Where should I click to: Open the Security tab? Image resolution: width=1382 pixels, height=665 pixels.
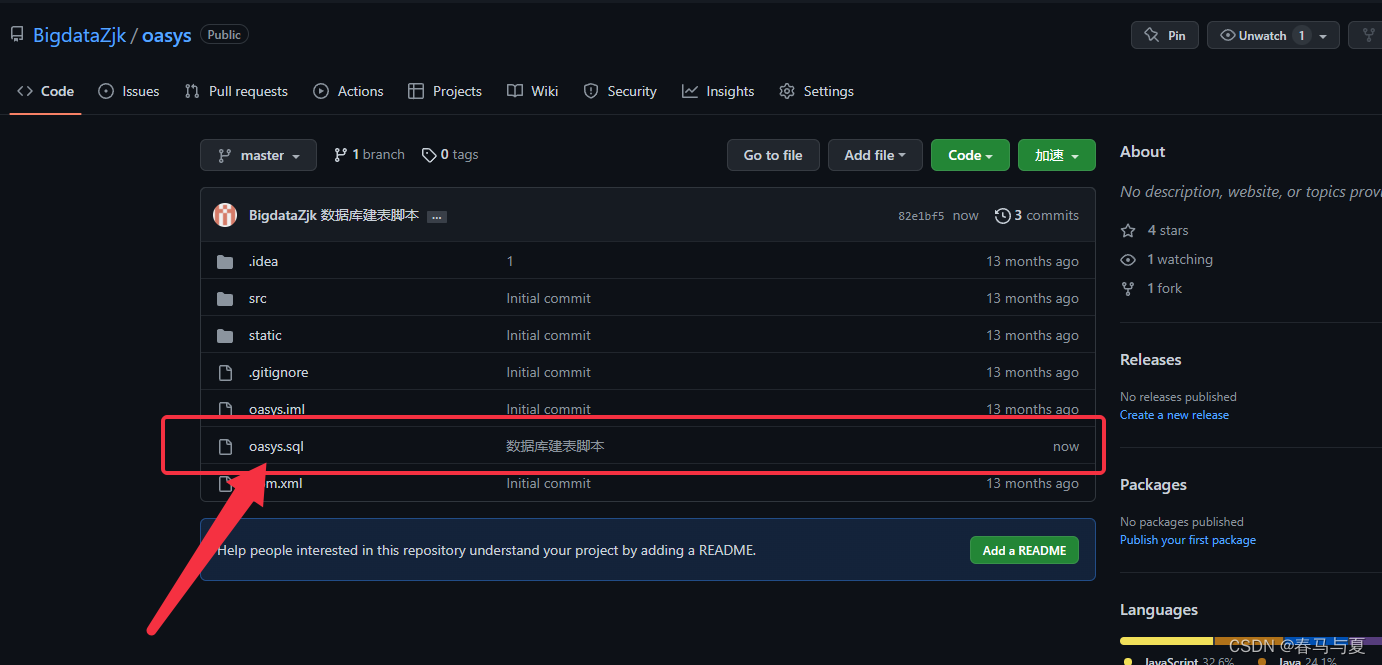[x=620, y=91]
